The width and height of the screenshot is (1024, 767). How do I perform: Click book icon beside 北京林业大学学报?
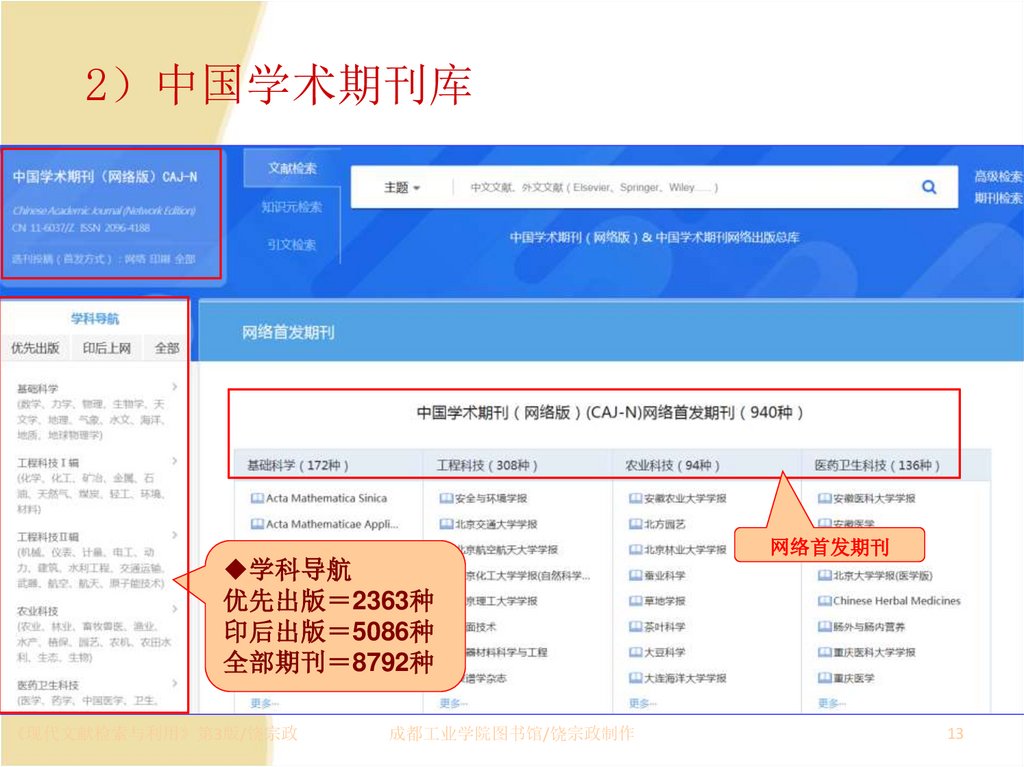tap(635, 550)
